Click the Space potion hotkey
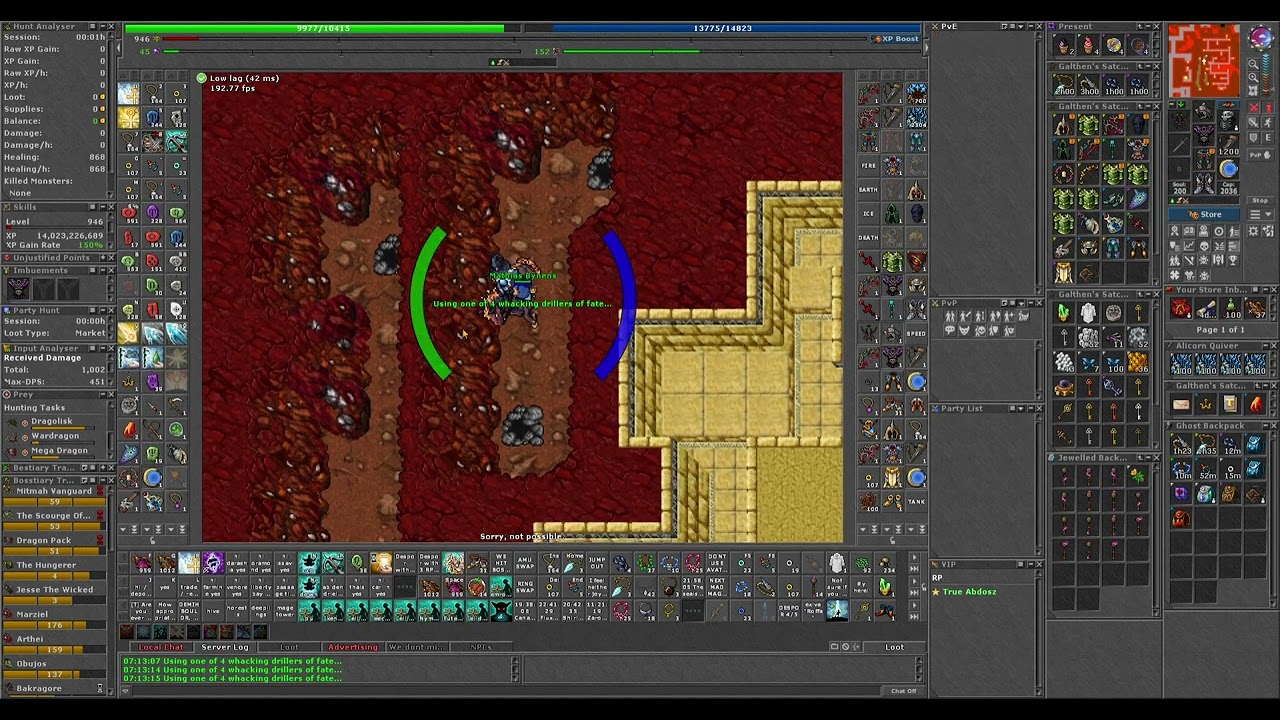 coord(453,588)
